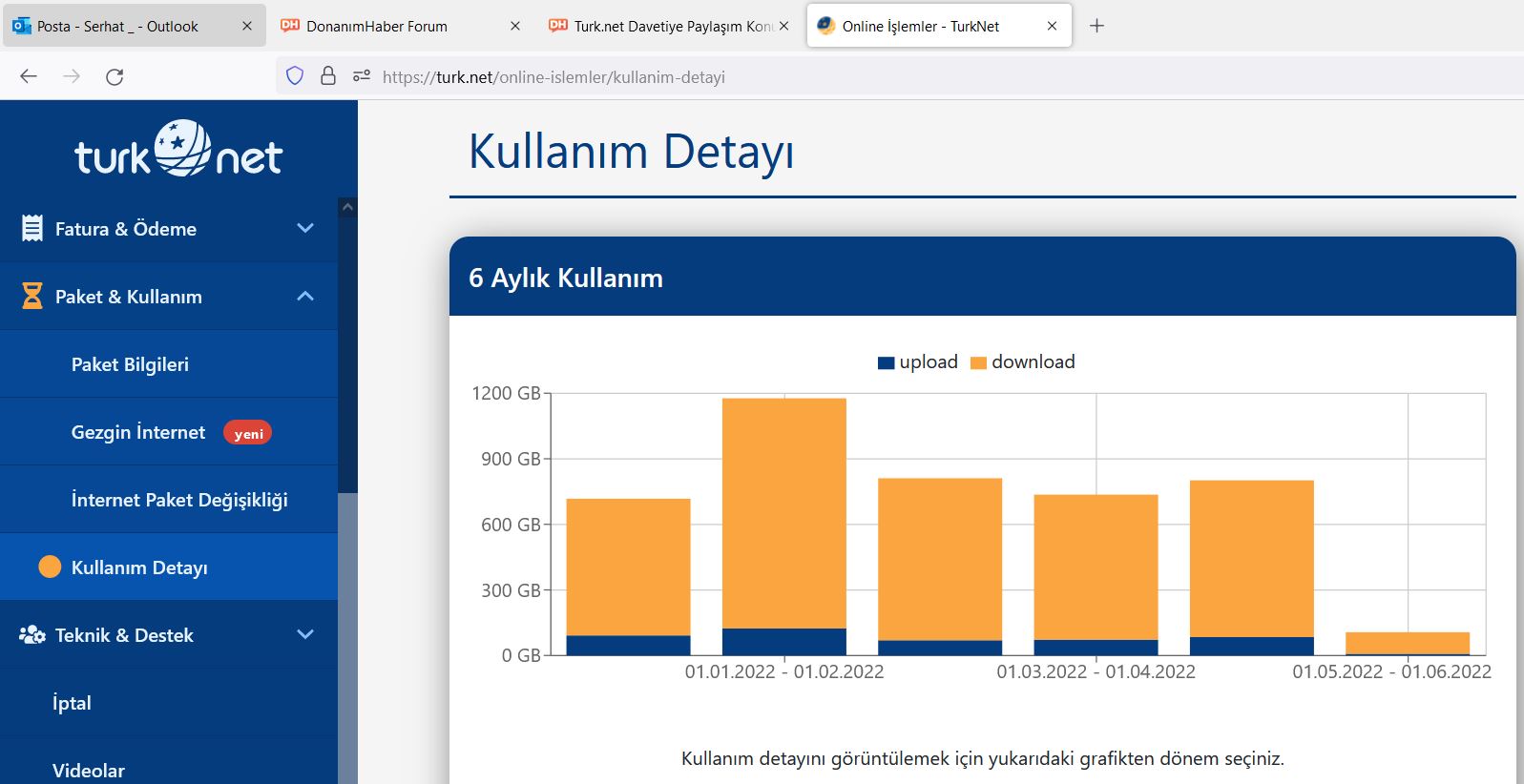Toggle the upload legend blue swatch
Viewport: 1524px width, 784px height.
pos(886,362)
